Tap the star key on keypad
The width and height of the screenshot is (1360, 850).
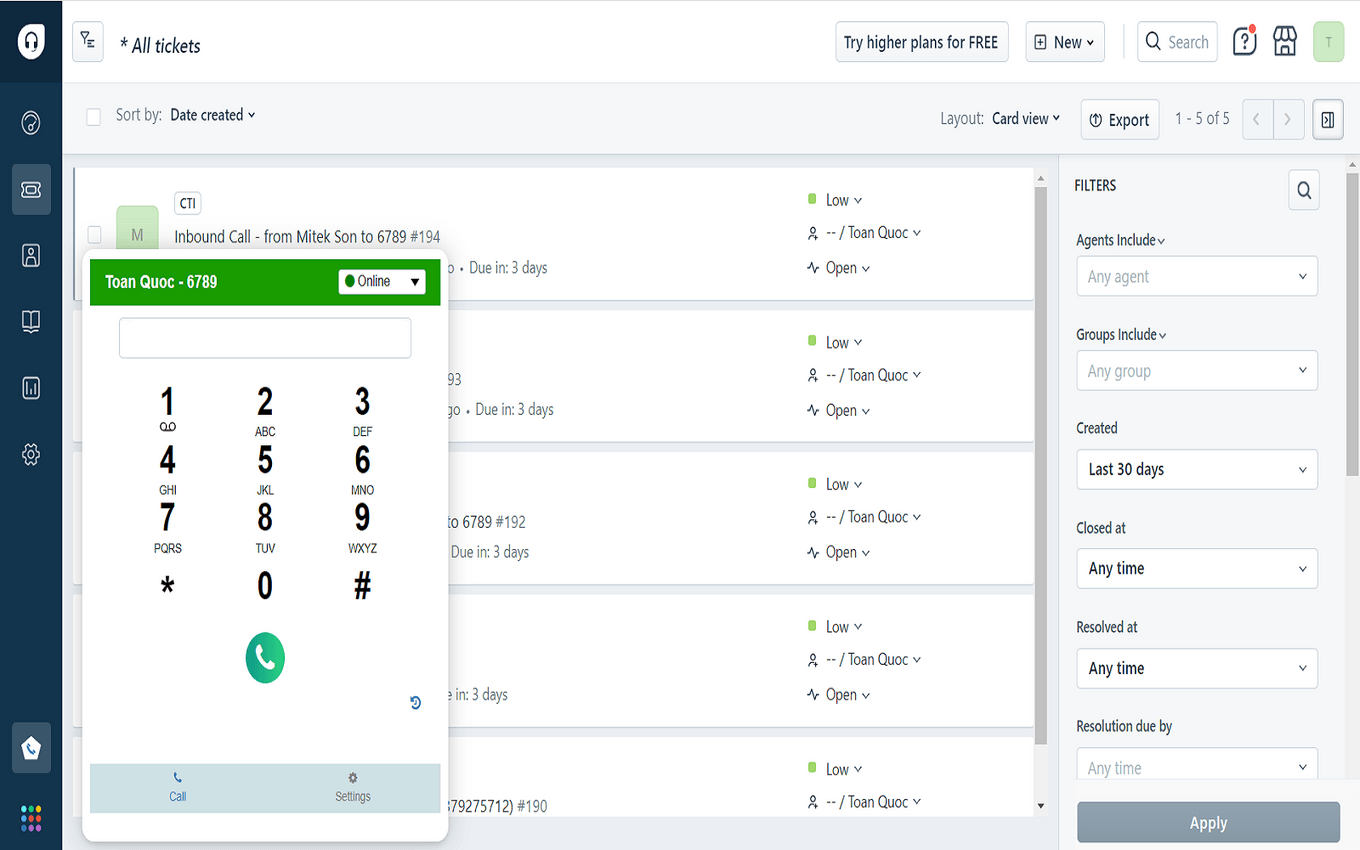[167, 586]
